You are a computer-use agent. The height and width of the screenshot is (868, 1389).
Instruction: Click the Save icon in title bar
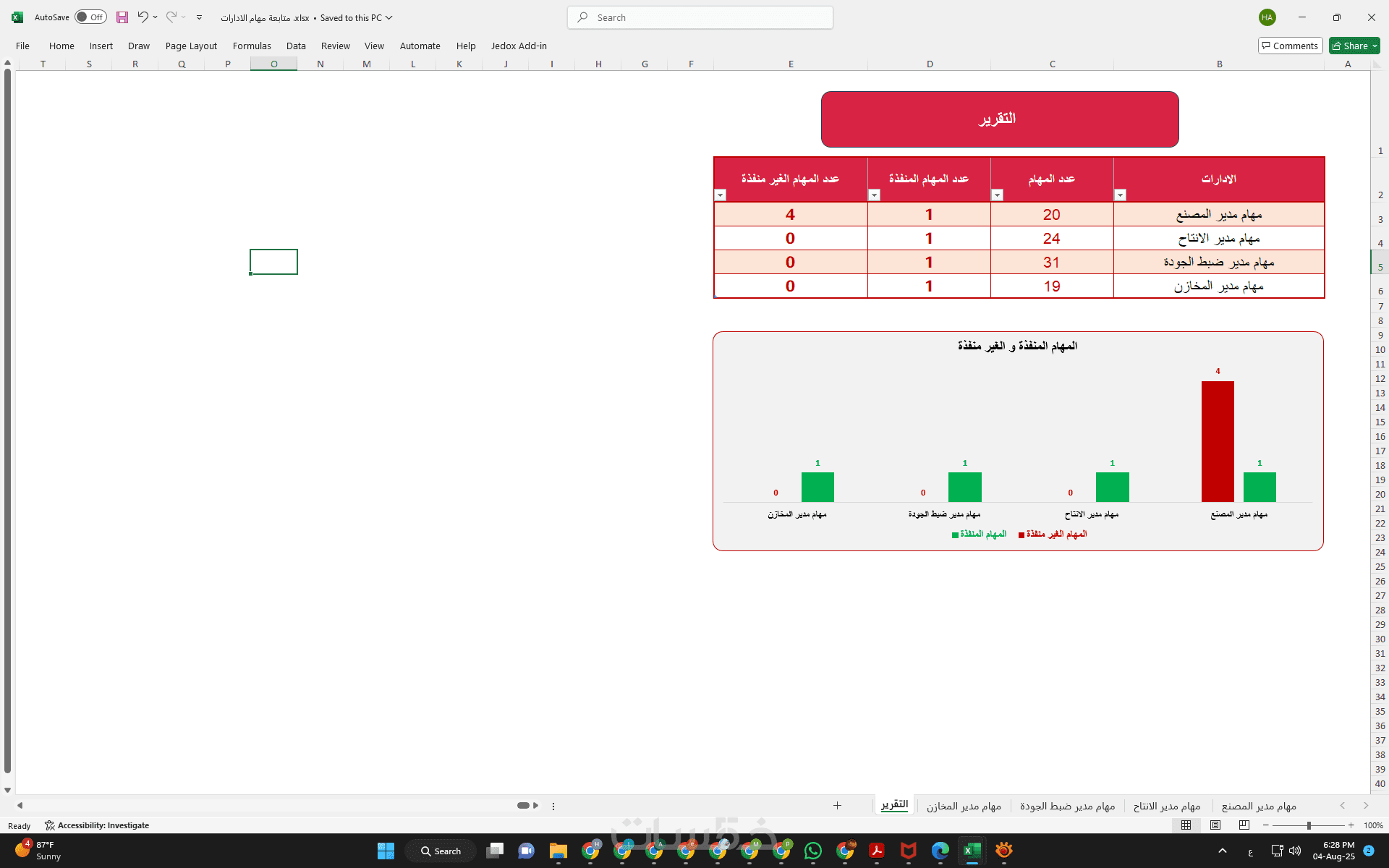coord(122,17)
